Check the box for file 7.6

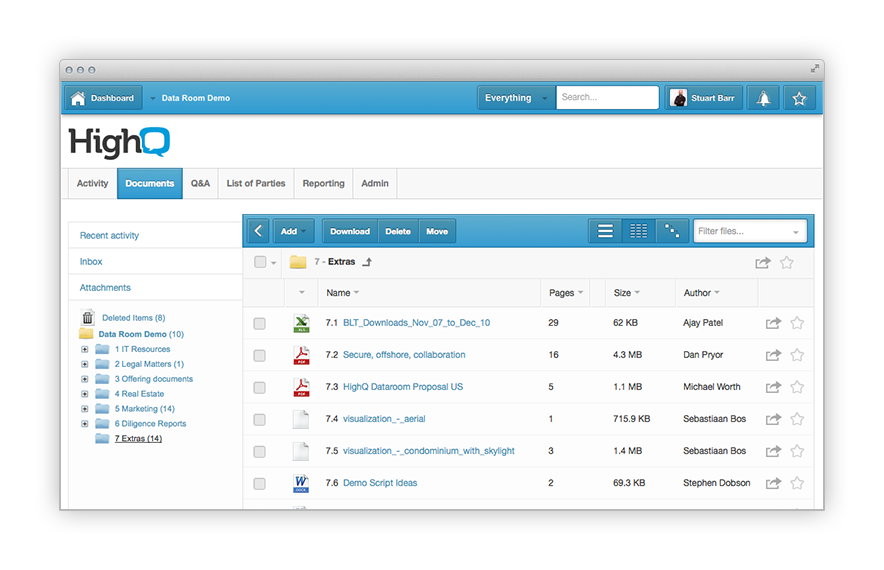(x=259, y=484)
